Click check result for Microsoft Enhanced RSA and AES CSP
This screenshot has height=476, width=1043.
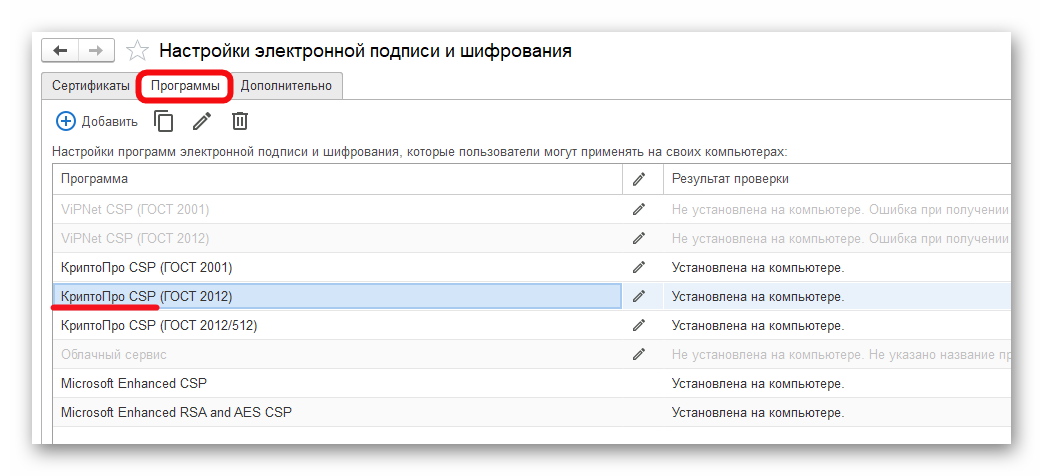click(837, 412)
